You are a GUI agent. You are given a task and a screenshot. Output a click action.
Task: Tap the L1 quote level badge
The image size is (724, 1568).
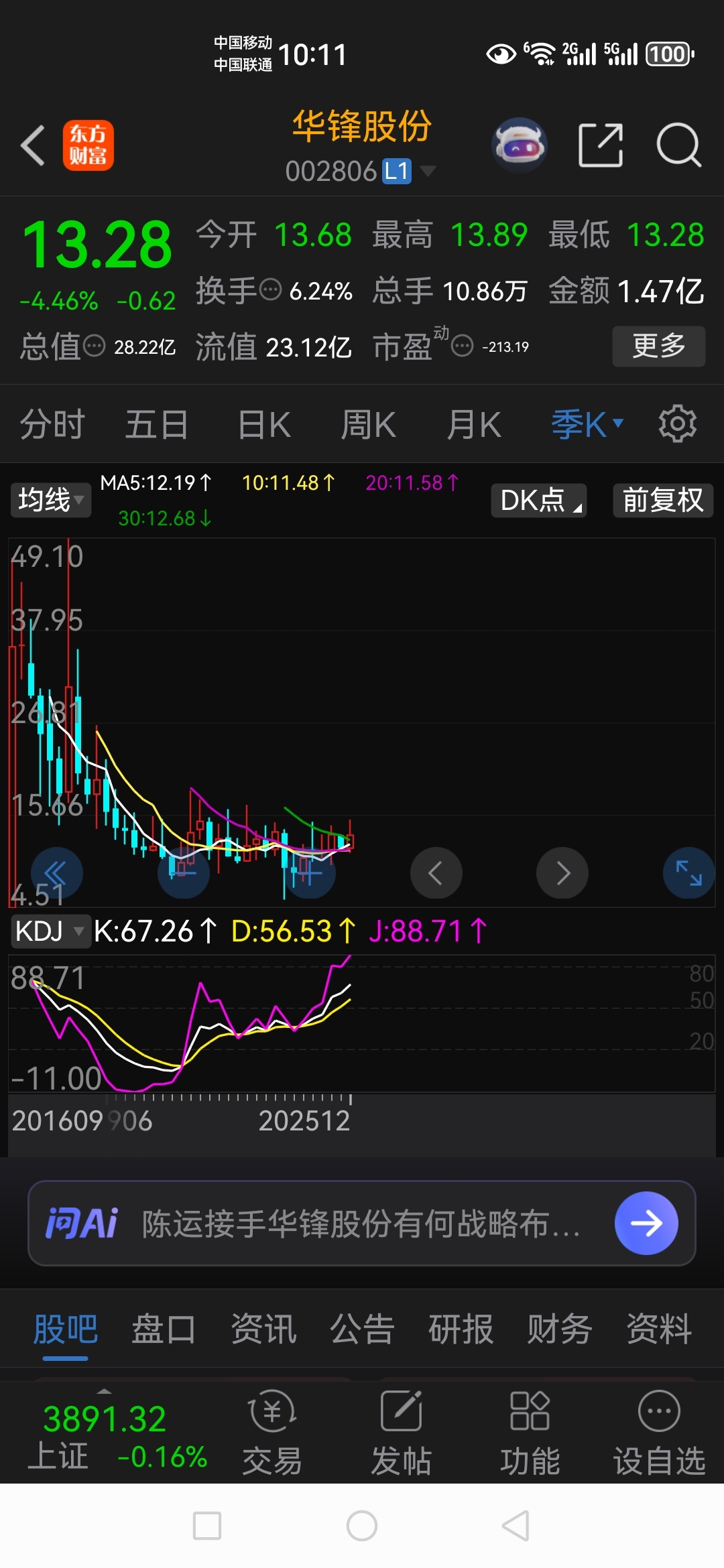(396, 172)
